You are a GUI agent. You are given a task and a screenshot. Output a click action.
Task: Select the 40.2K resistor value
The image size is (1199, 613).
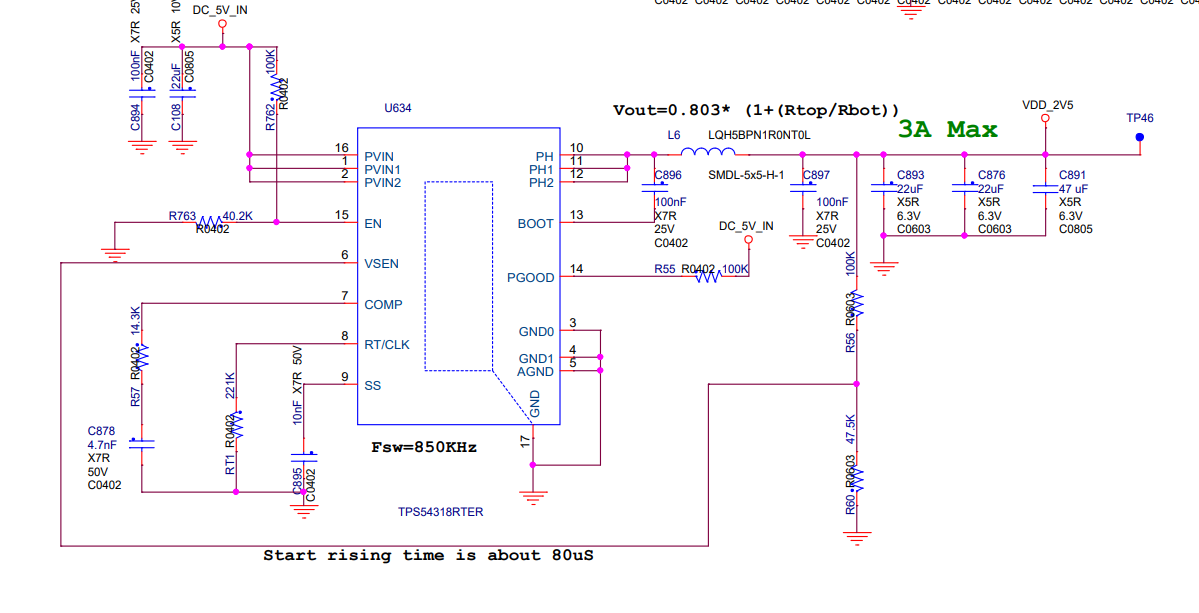[x=238, y=216]
